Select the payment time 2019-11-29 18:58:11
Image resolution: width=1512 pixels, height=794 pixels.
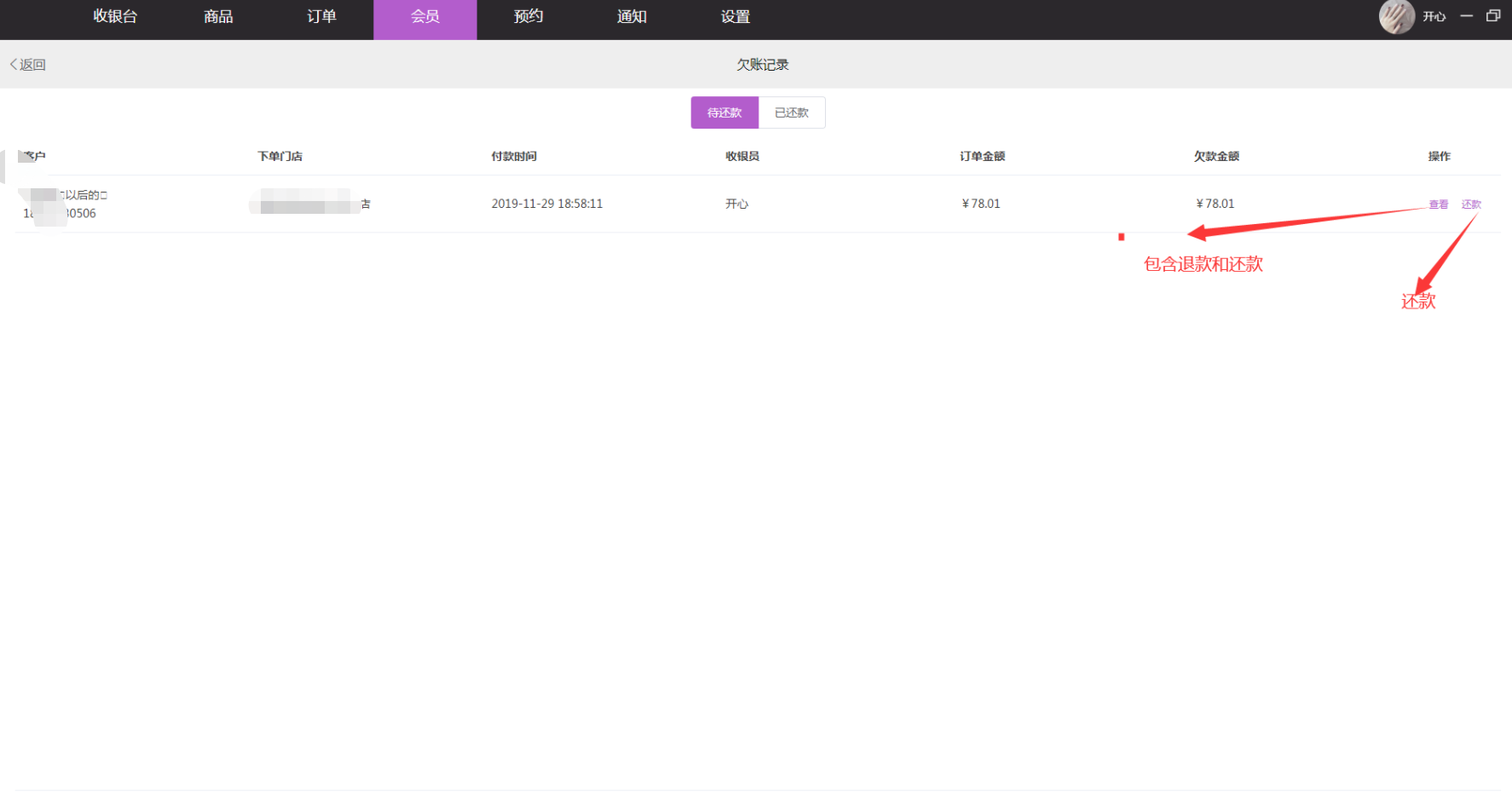click(x=547, y=204)
